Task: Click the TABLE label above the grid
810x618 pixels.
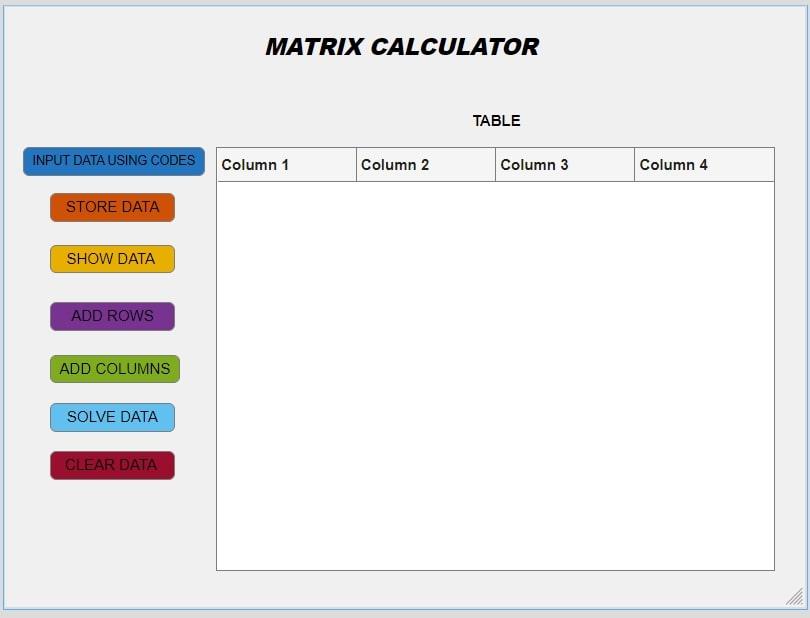Action: pos(495,120)
